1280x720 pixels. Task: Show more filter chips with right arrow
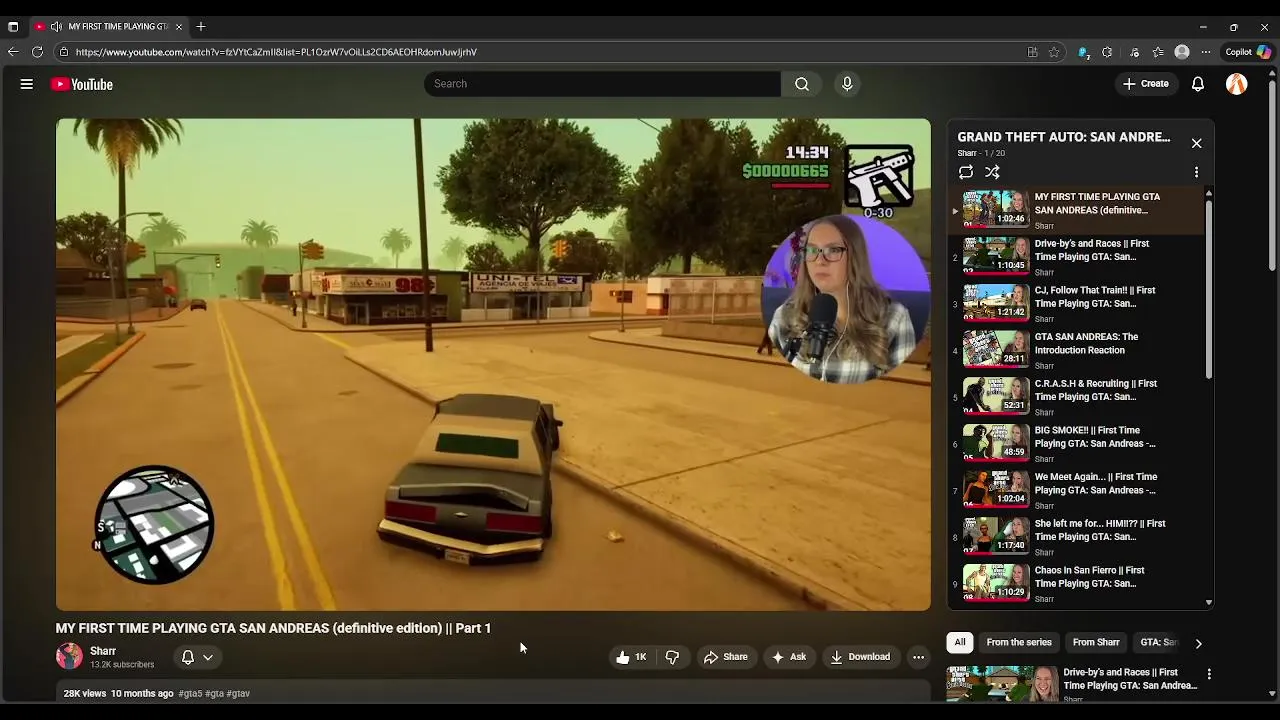pos(1198,643)
